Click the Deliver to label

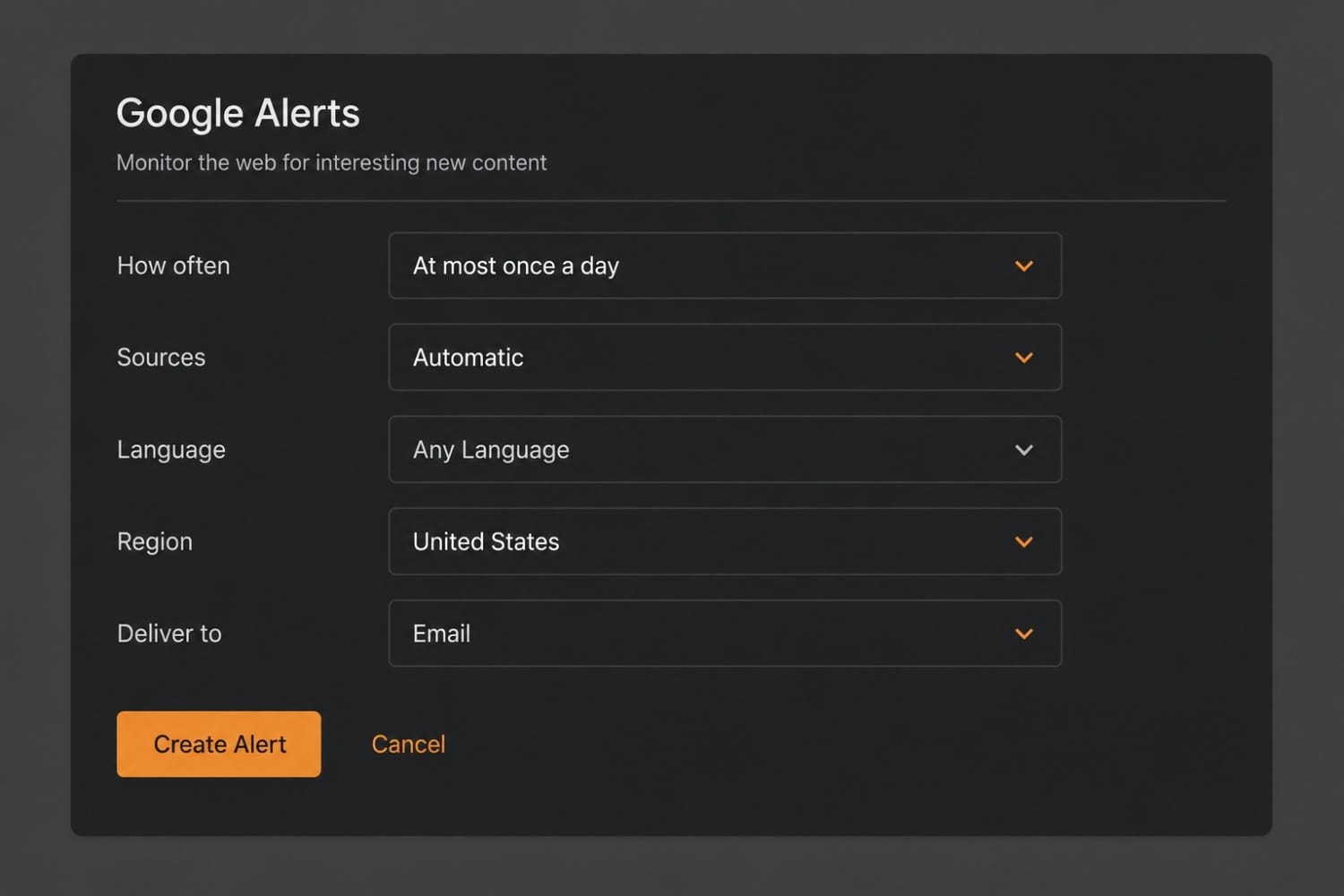point(169,633)
